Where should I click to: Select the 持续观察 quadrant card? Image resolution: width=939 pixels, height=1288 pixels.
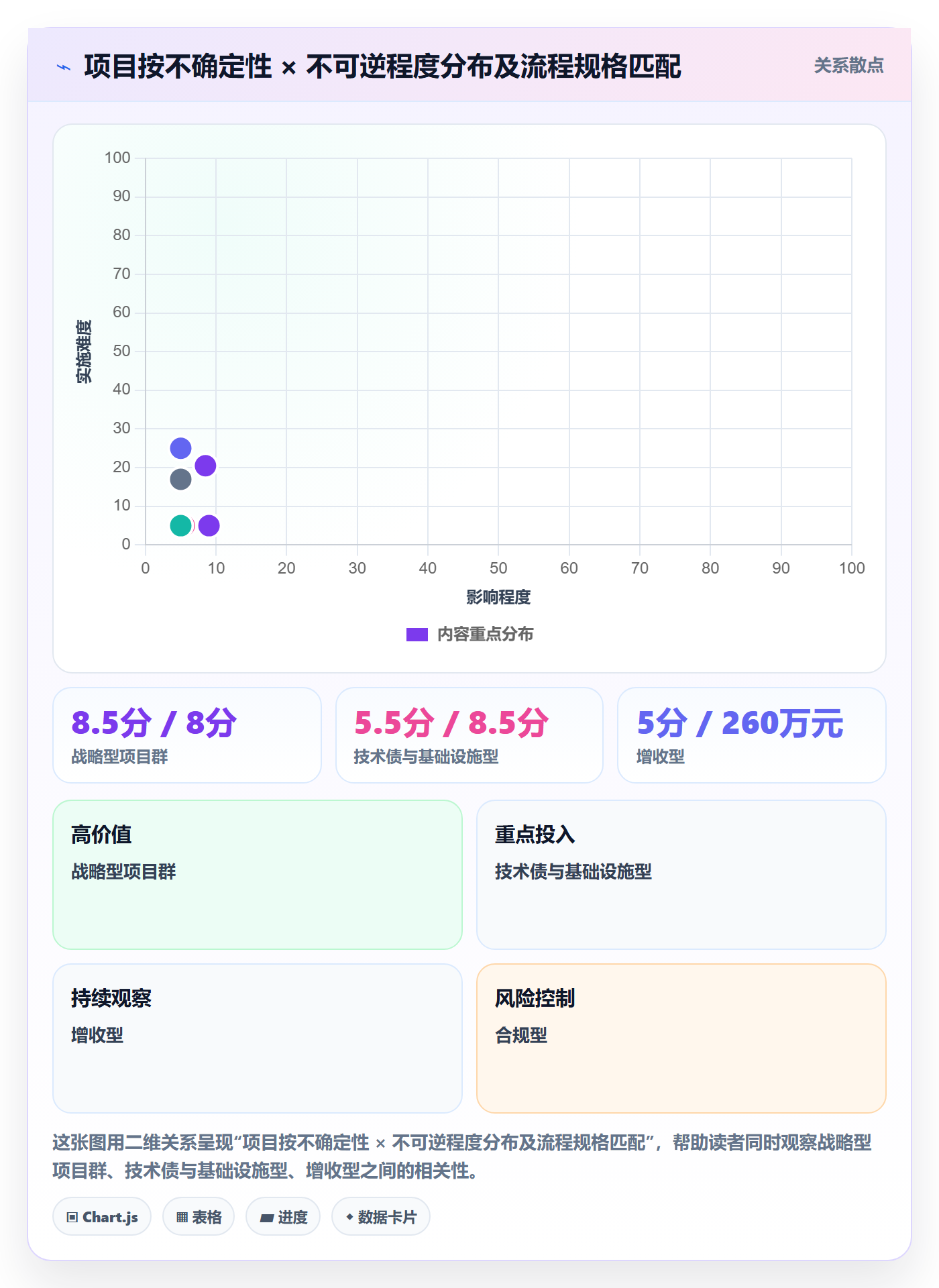coord(258,1038)
